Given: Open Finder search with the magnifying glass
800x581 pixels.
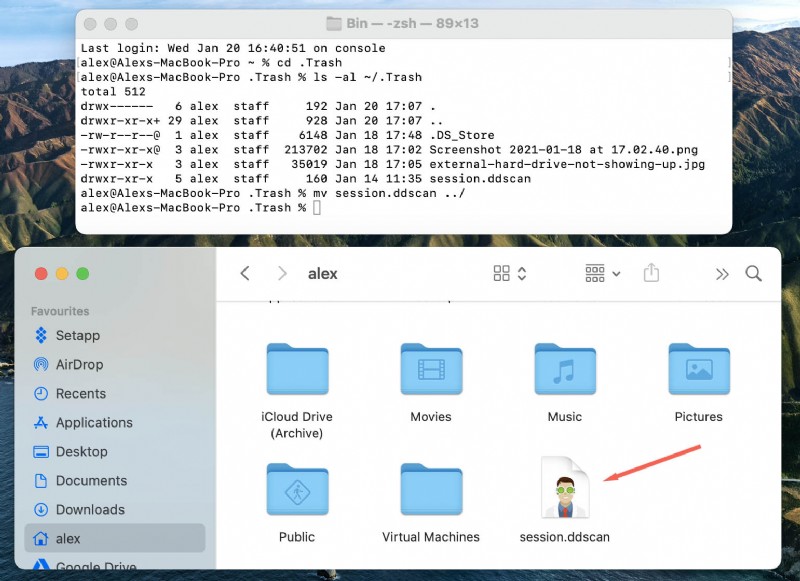Looking at the screenshot, I should coord(754,272).
